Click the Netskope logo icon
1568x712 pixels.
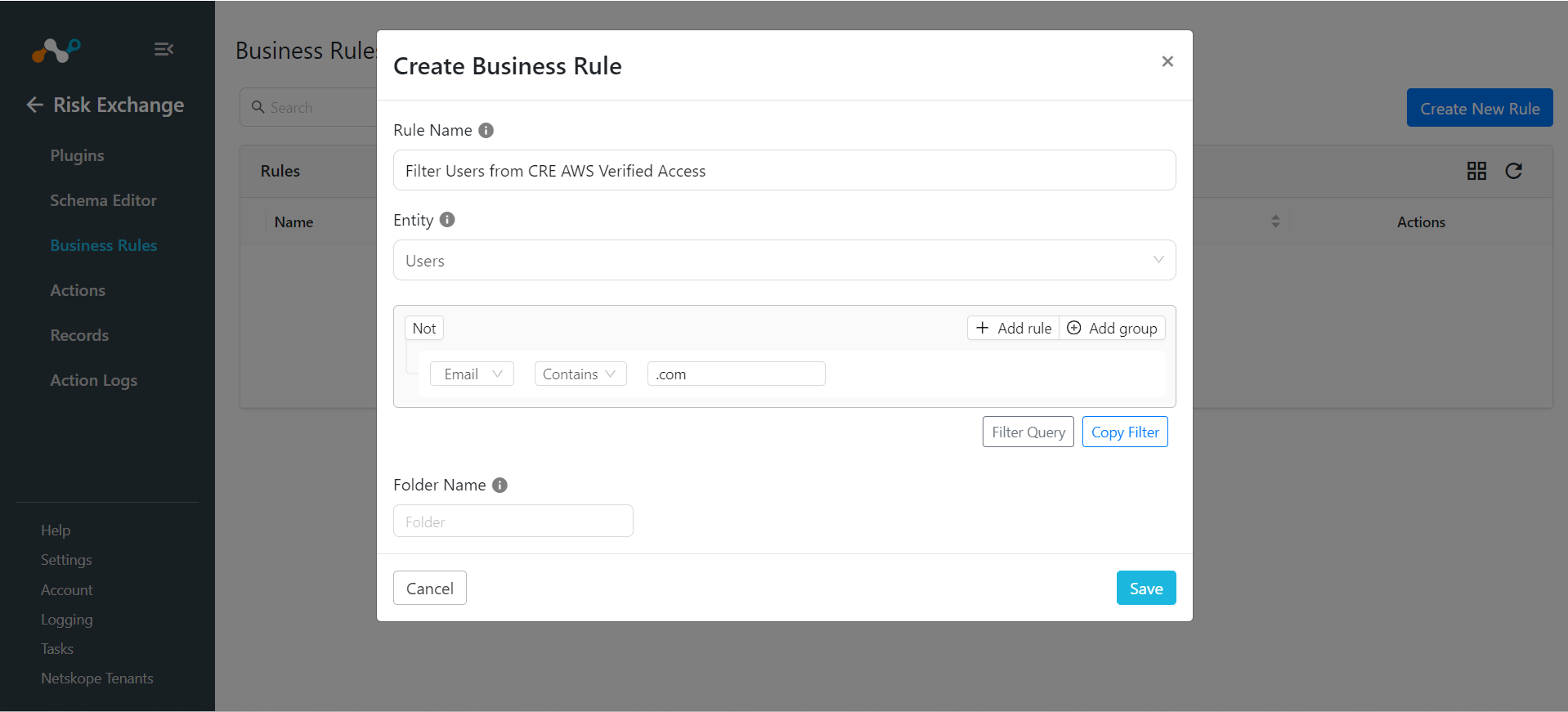point(56,51)
